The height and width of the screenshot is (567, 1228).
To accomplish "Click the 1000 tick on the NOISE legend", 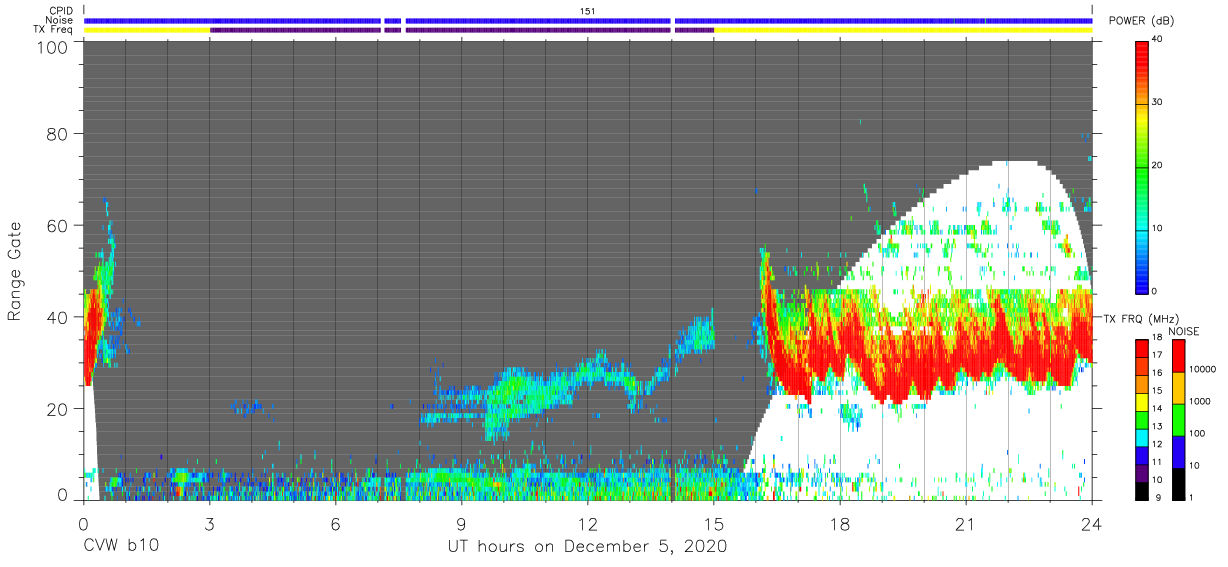I will click(x=1202, y=401).
